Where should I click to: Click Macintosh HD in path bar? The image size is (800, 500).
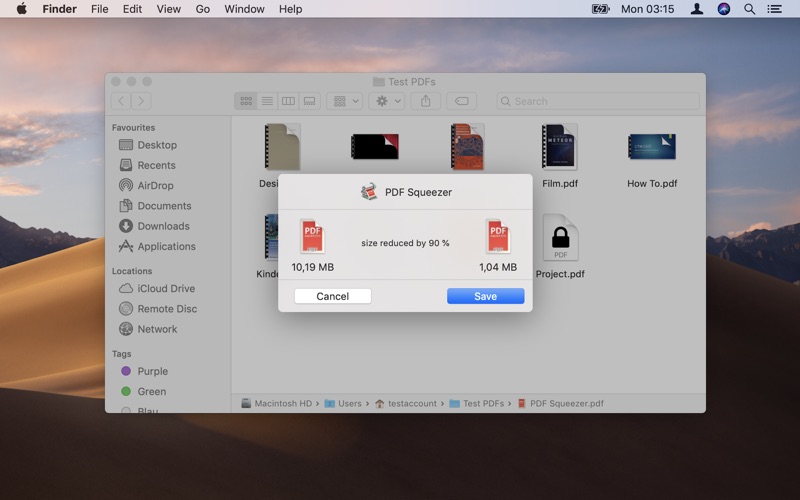point(277,404)
